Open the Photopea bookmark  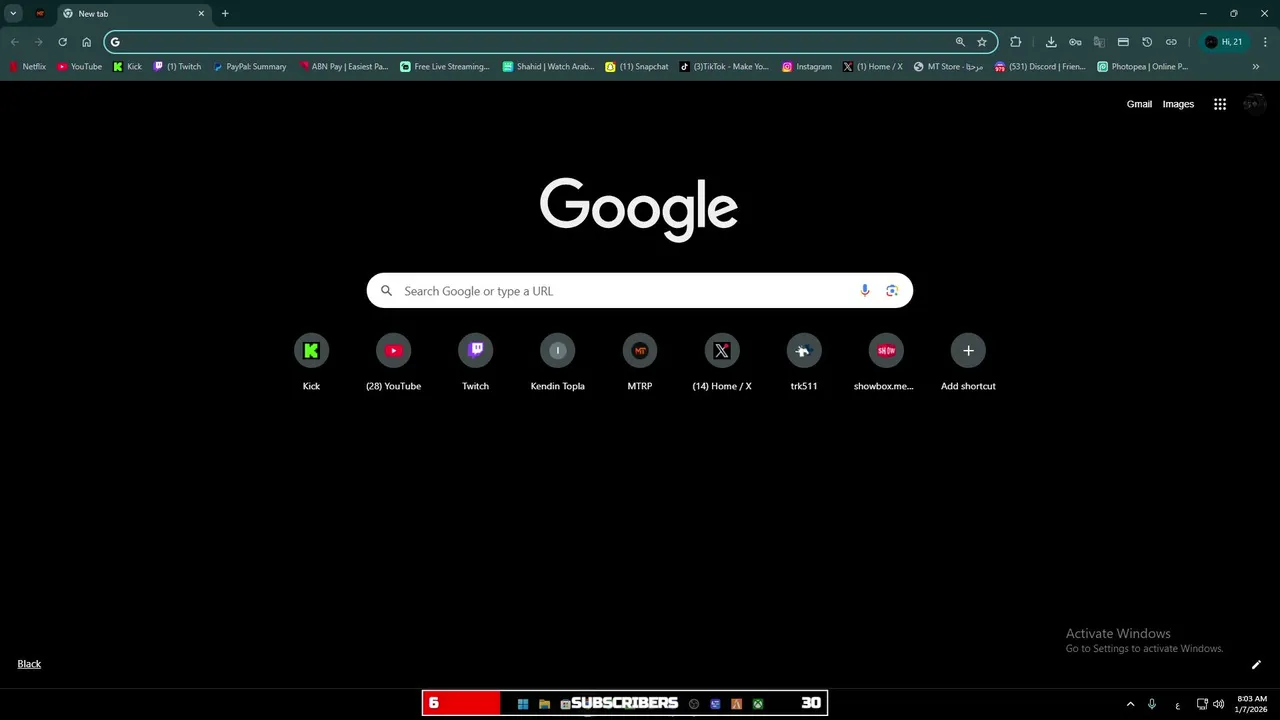[x=1143, y=67]
